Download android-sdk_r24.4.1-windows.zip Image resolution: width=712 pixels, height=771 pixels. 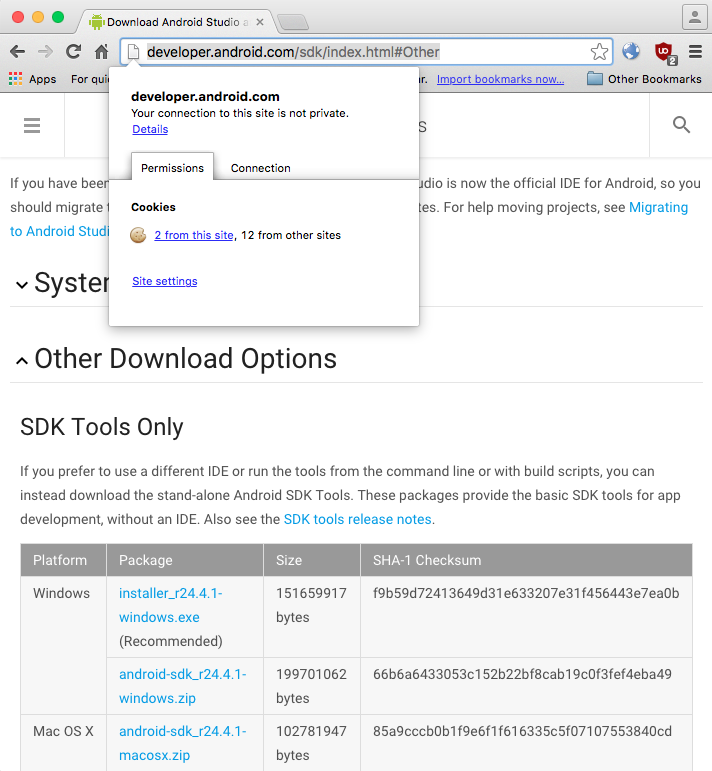pos(182,686)
